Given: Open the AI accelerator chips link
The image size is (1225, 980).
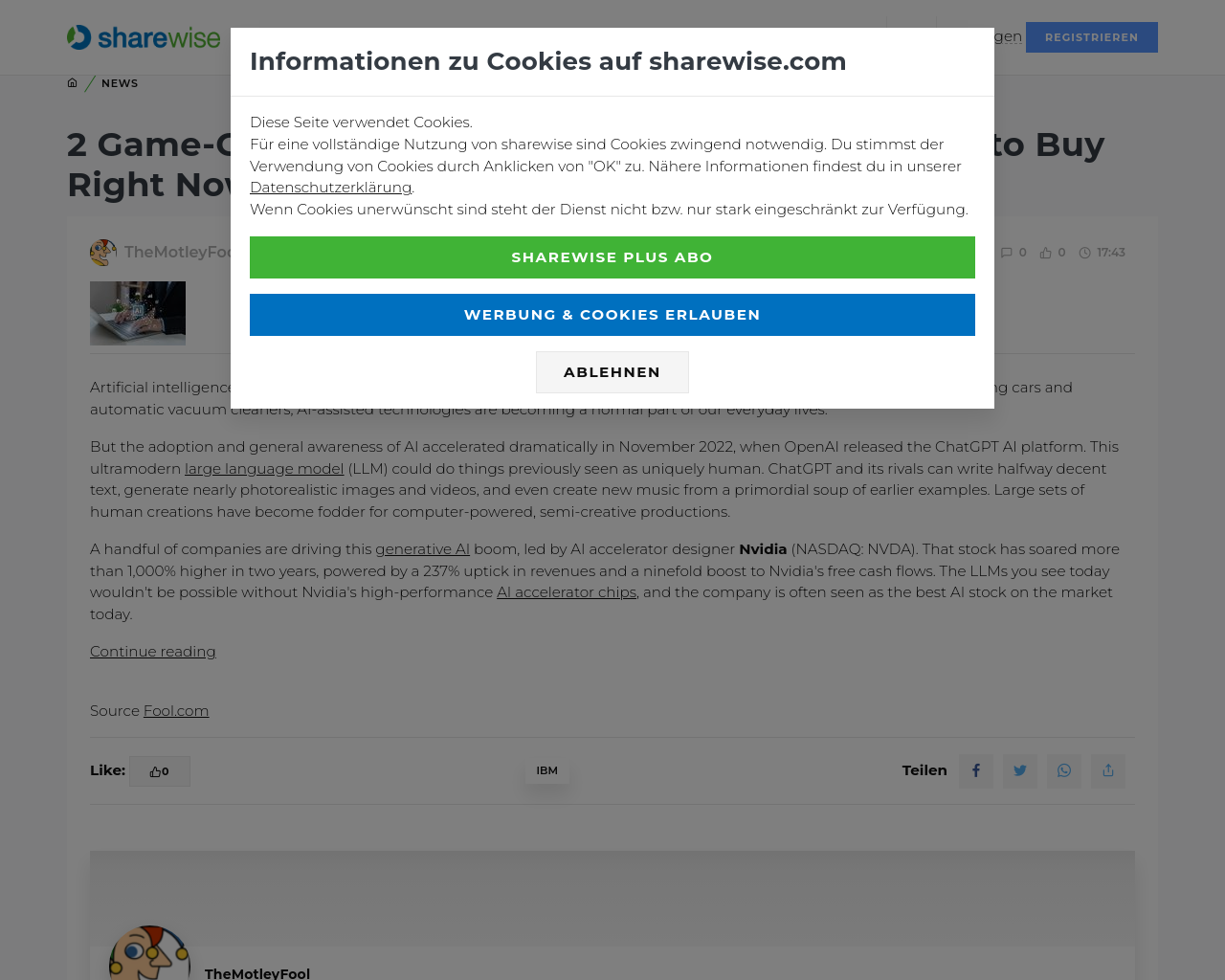Looking at the screenshot, I should 567,592.
